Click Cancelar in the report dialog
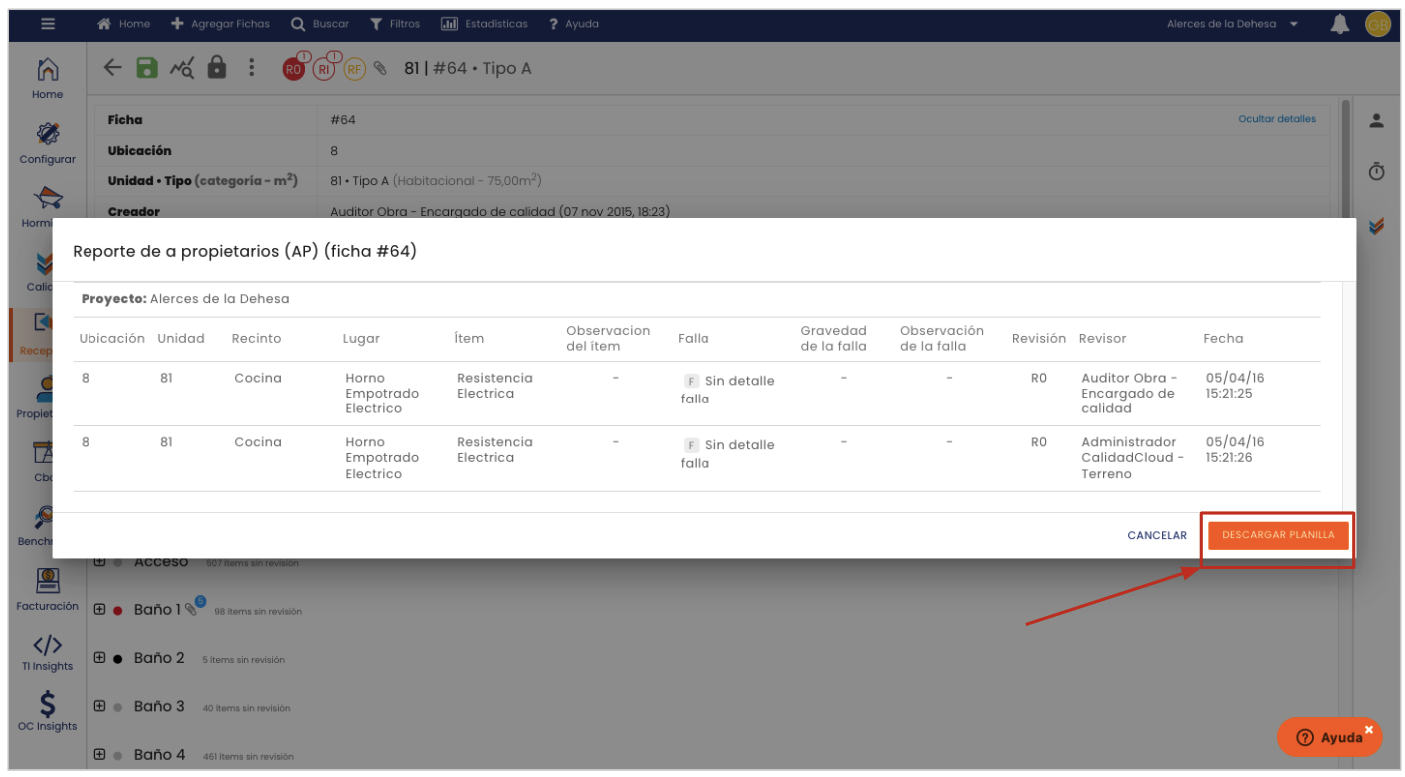 [1156, 535]
